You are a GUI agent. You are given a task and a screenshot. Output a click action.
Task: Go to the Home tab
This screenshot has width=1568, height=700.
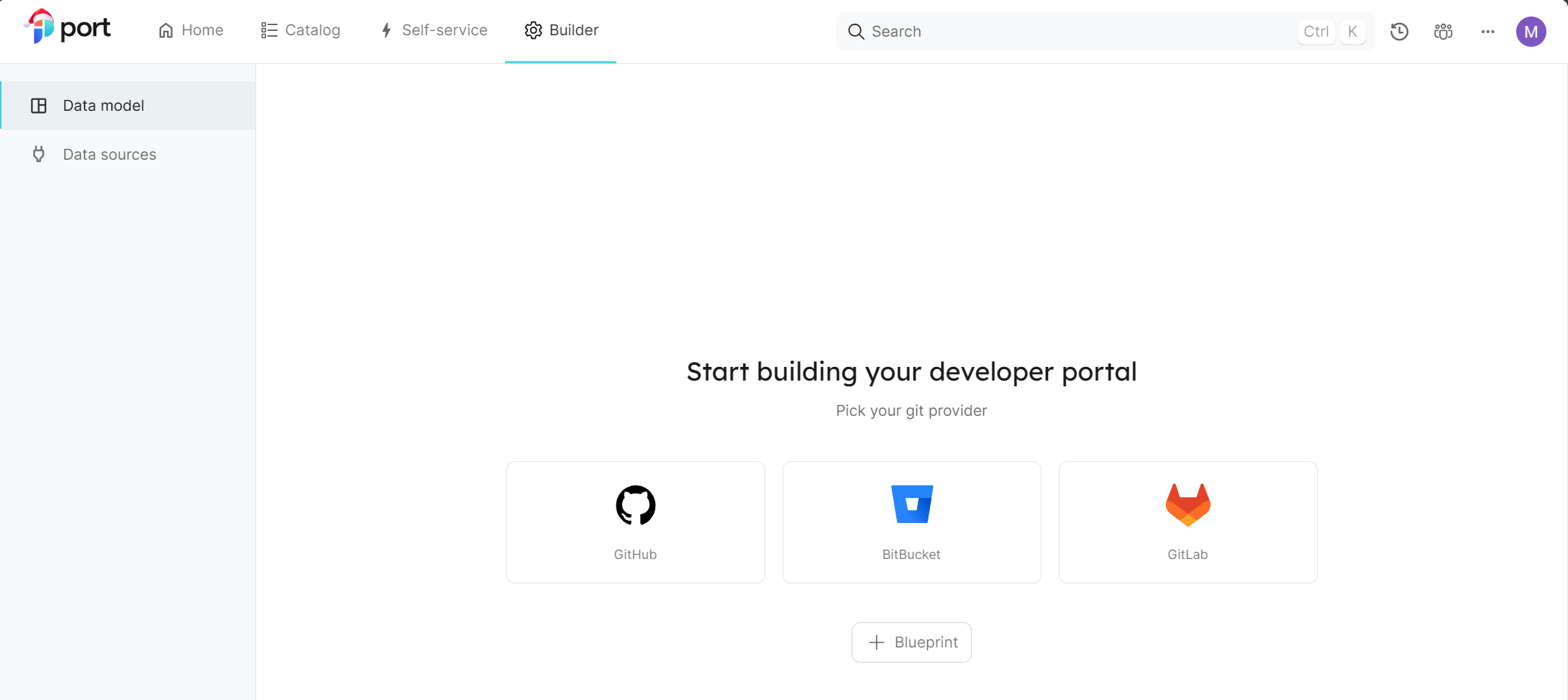tap(191, 30)
